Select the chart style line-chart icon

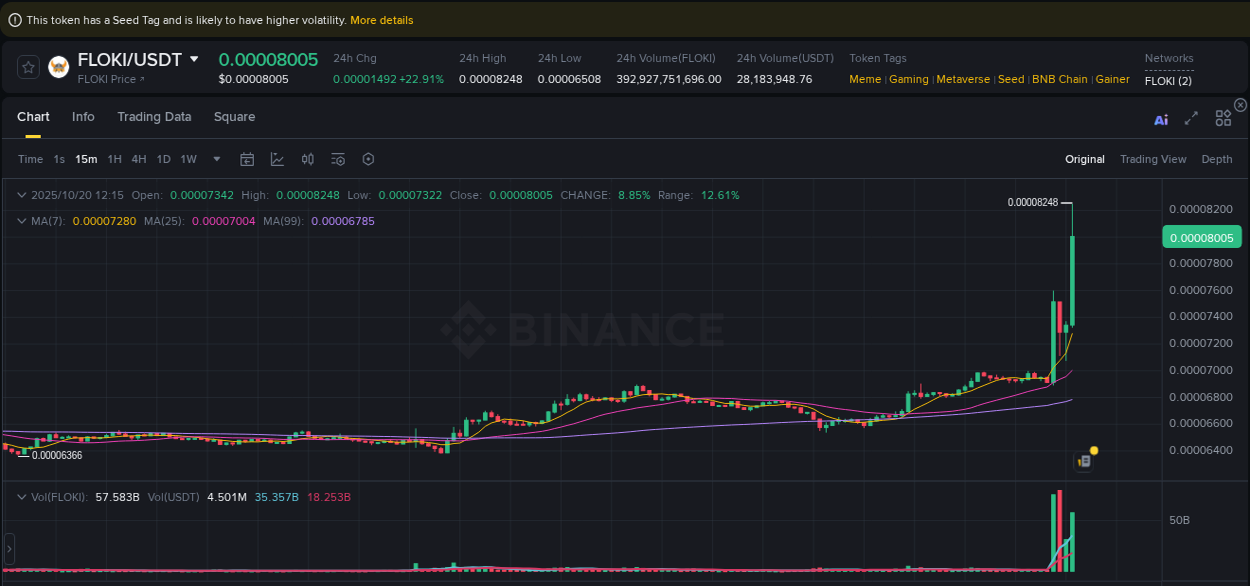pyautogui.click(x=275, y=159)
